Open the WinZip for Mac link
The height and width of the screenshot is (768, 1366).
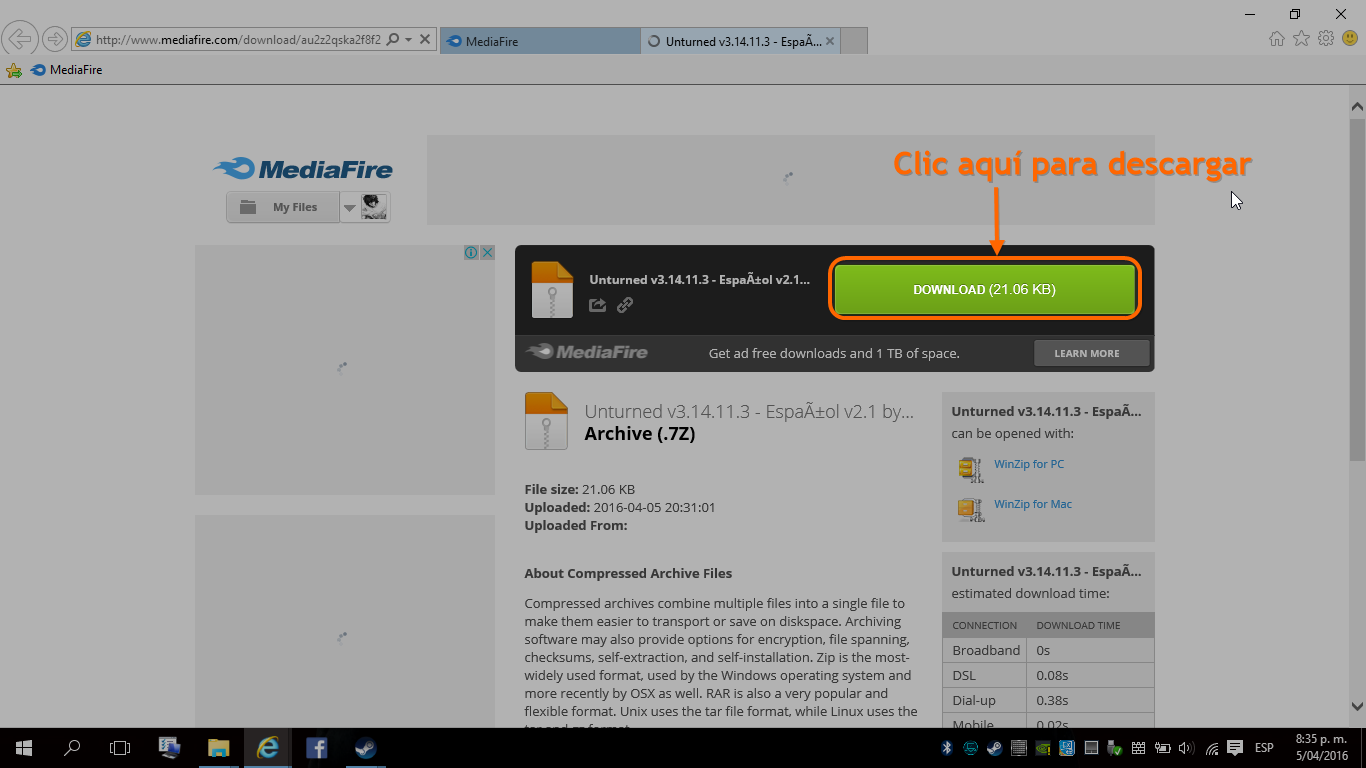(x=1033, y=504)
